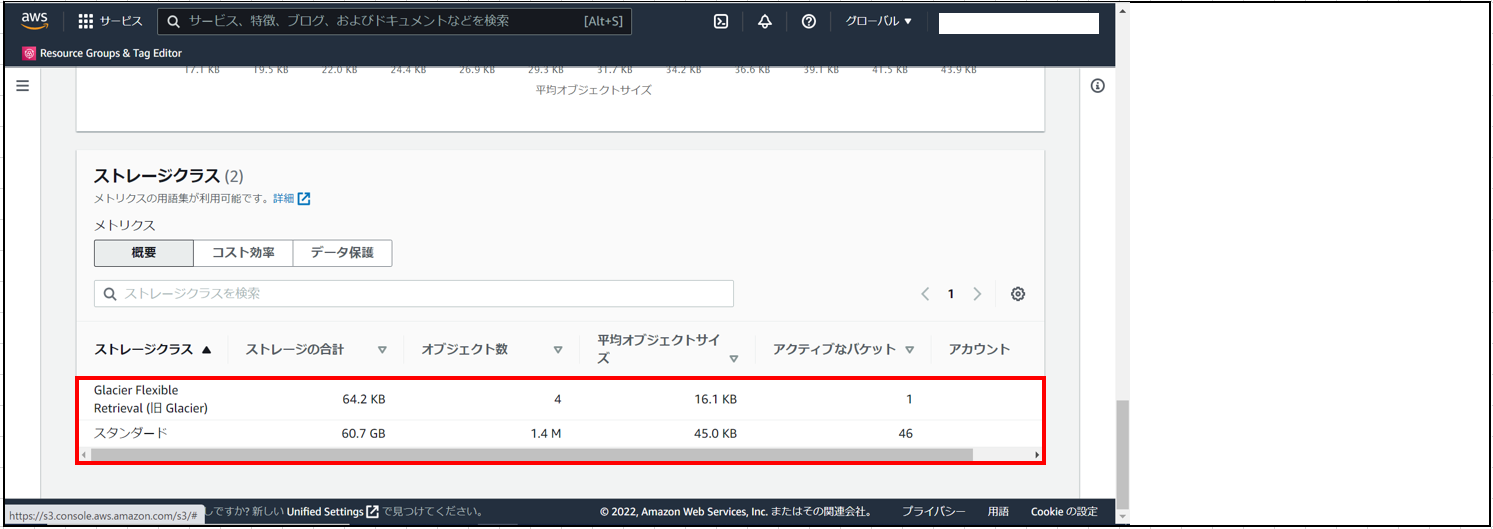Image resolution: width=1493 pixels, height=529 pixels.
Task: Click the アカウント column header
Action: 979,350
